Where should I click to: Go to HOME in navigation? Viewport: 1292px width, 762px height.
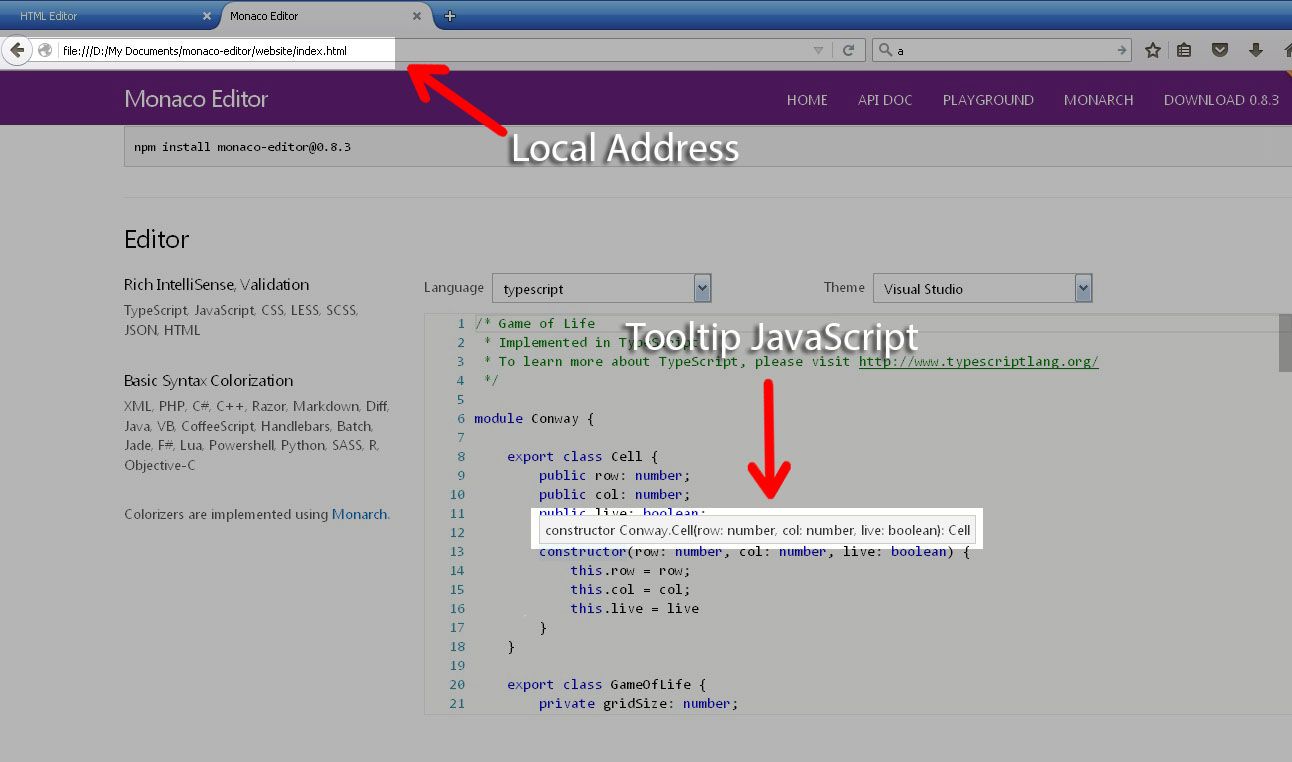[807, 100]
